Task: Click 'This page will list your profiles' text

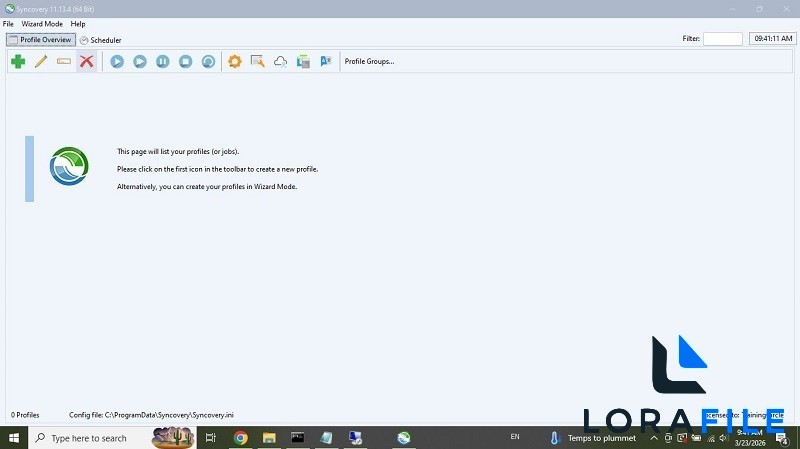Action: click(x=178, y=152)
